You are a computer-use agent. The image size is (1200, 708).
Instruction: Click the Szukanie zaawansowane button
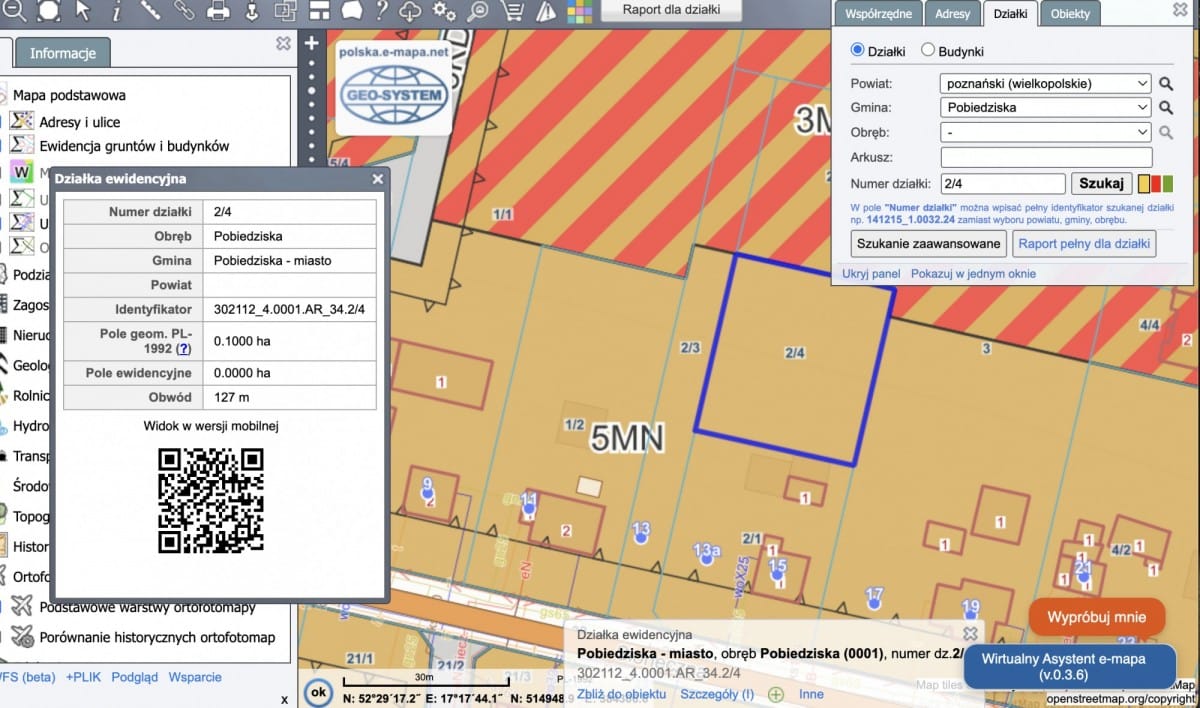tap(929, 243)
